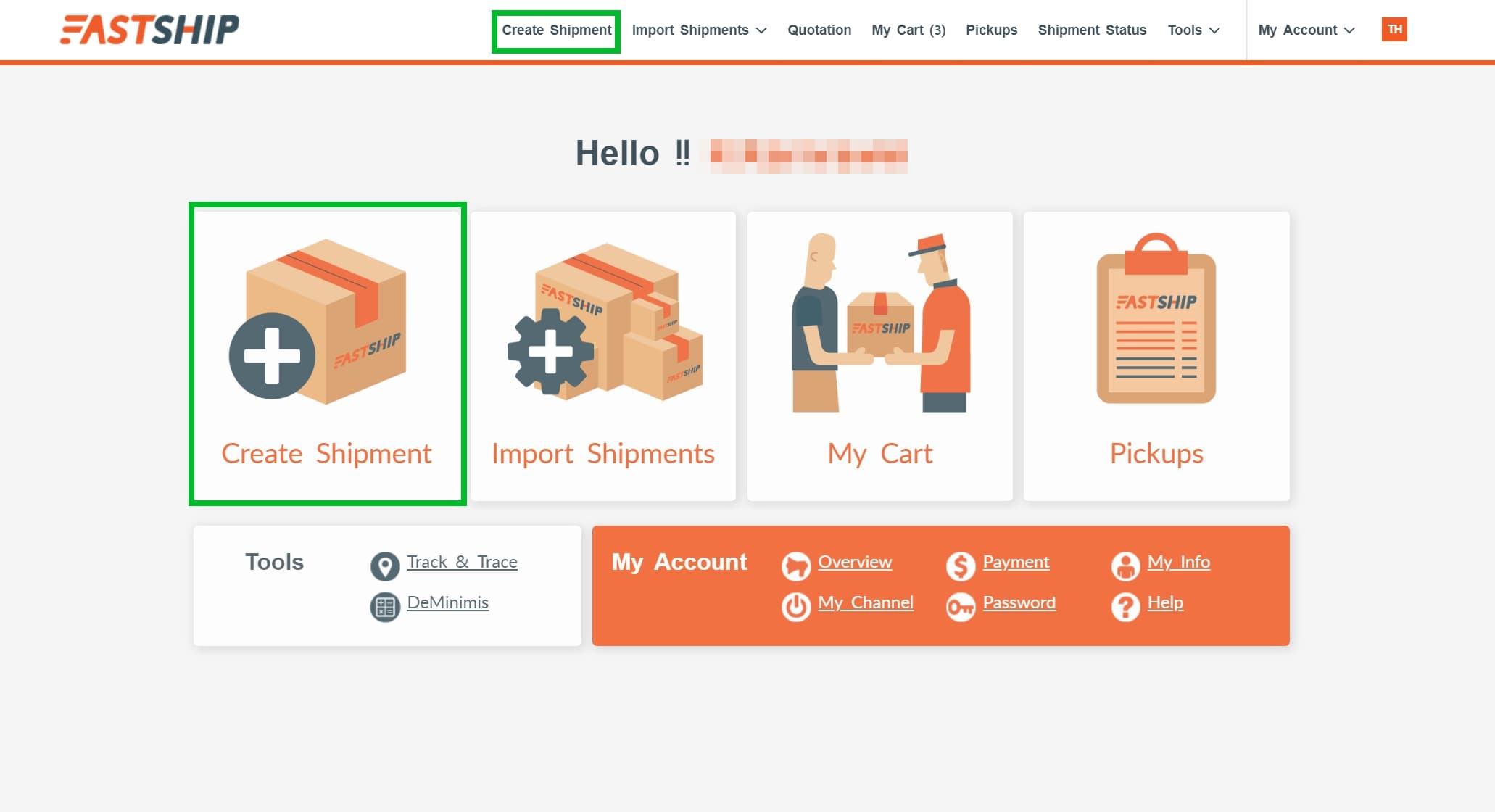Click the DeMinimis calculator icon
This screenshot has width=1495, height=812.
[385, 607]
